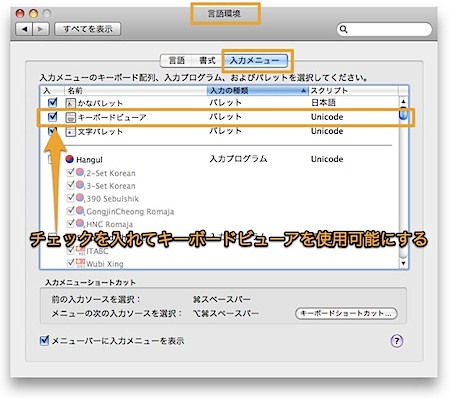
Task: Click the Hangul flag icon
Action: [x=69, y=159]
